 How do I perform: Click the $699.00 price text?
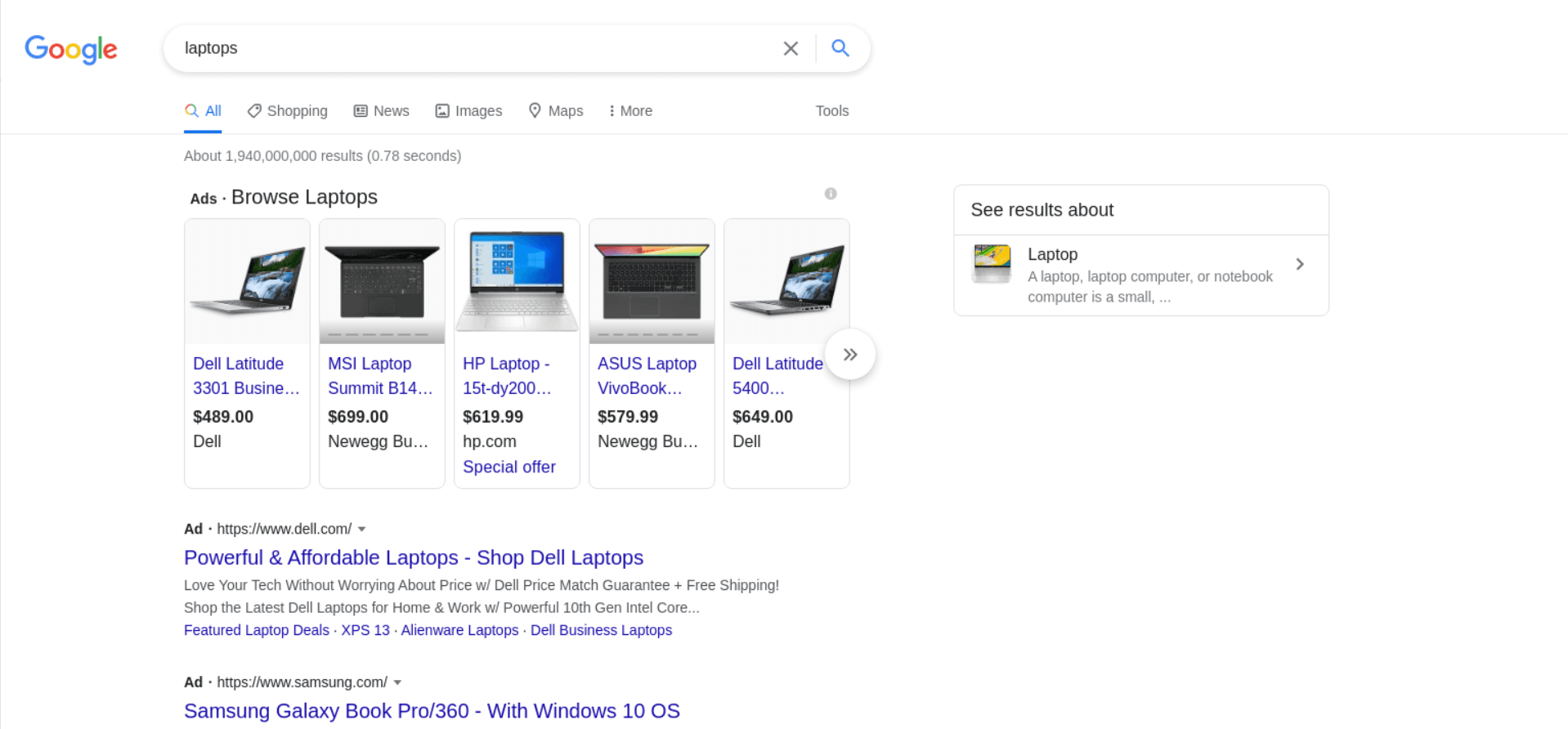pos(358,417)
